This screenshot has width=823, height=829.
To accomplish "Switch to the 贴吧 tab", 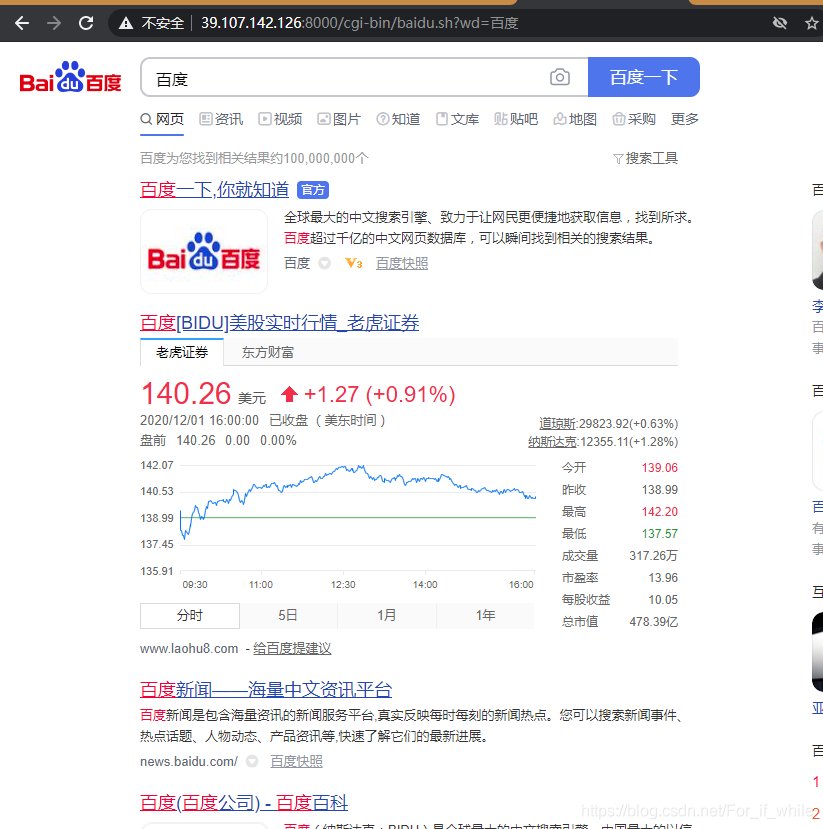I will pyautogui.click(x=516, y=119).
